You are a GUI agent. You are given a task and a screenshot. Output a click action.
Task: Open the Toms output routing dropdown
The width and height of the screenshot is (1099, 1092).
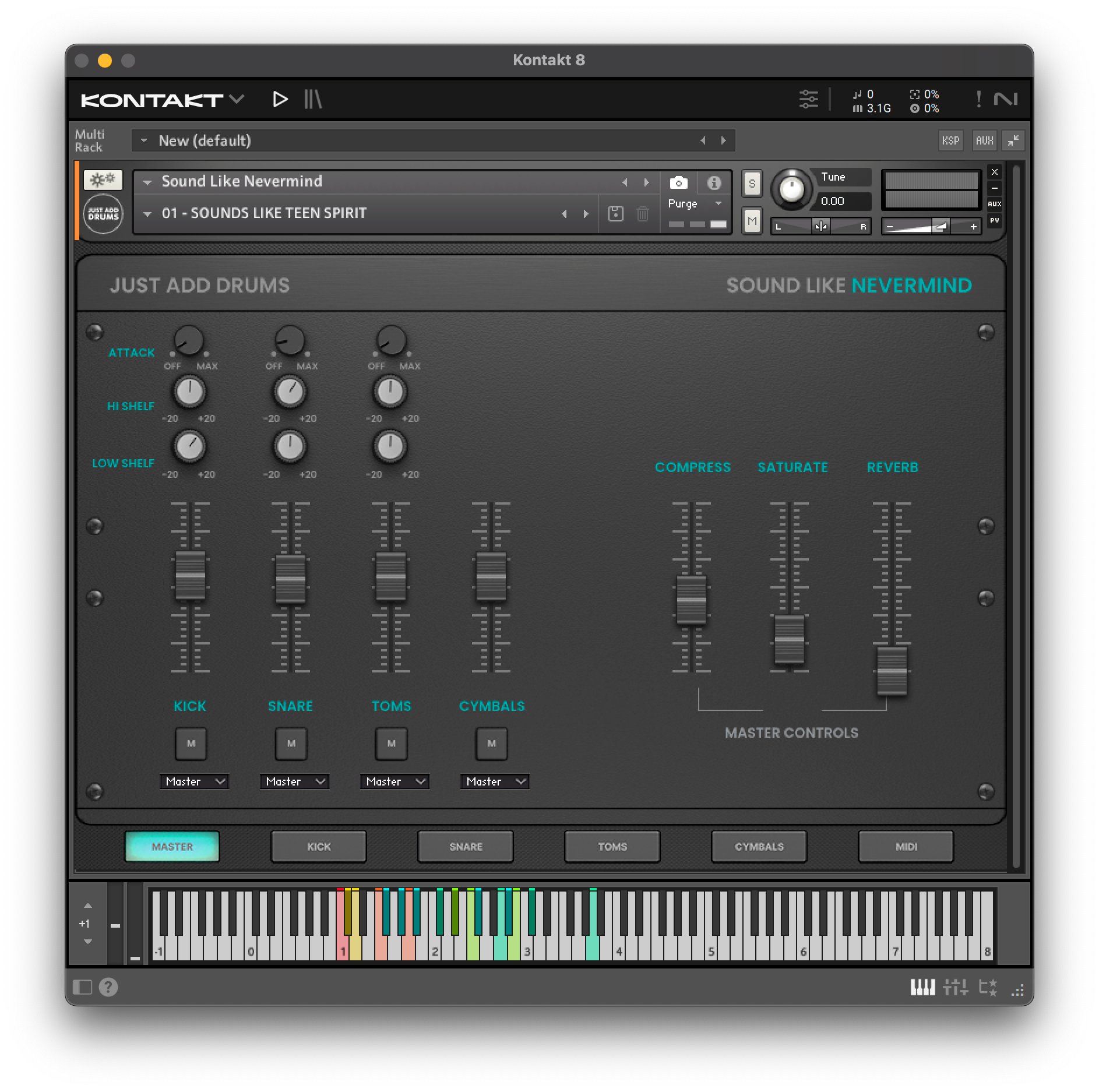394,781
